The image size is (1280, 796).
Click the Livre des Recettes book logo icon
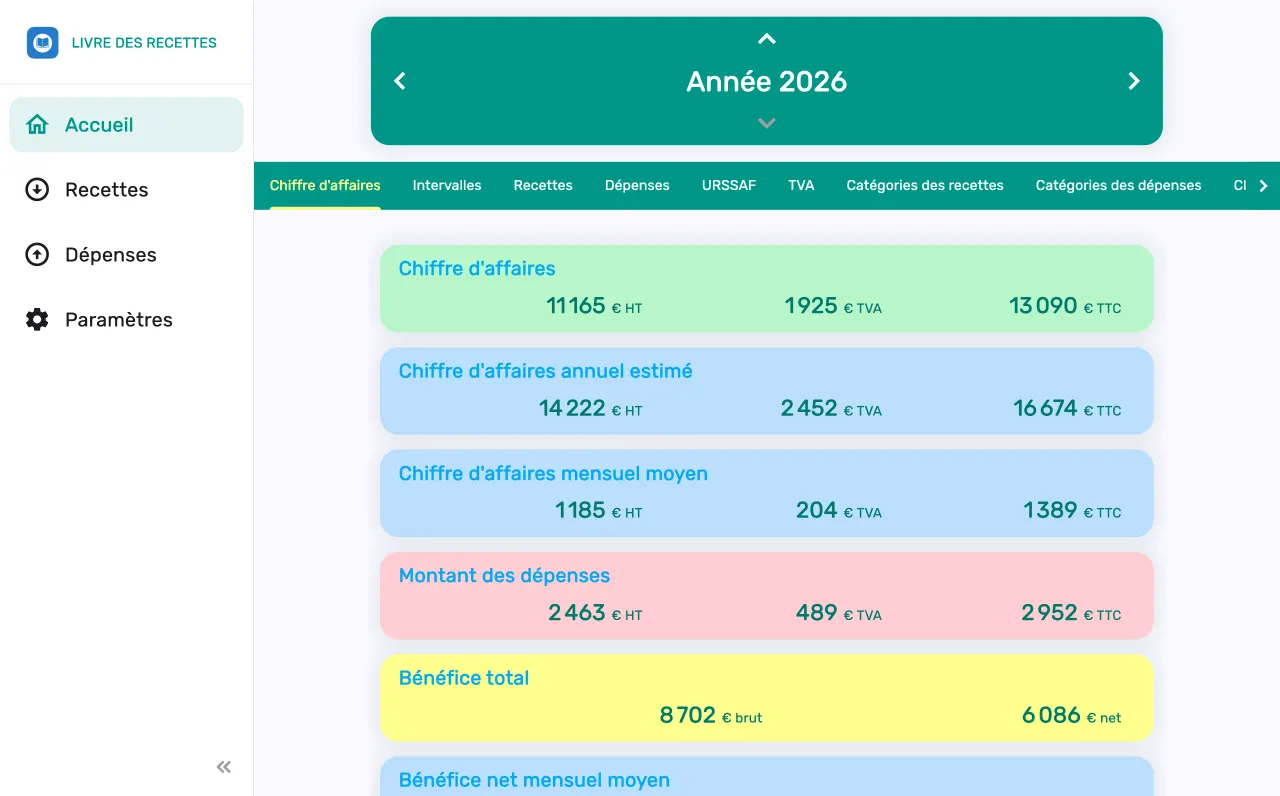(42, 43)
